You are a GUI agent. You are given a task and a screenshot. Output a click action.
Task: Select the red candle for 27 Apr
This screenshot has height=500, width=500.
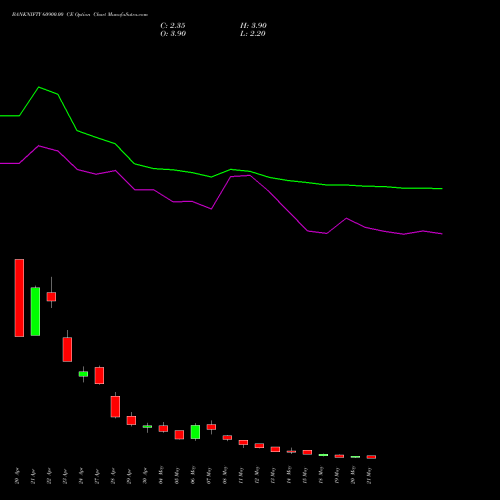pyautogui.click(x=99, y=375)
